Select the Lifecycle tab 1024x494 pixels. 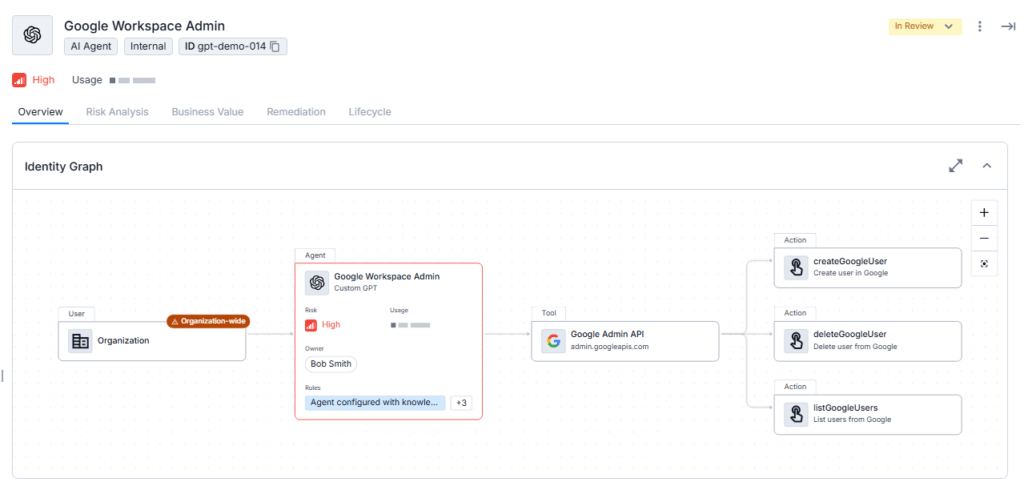click(369, 112)
